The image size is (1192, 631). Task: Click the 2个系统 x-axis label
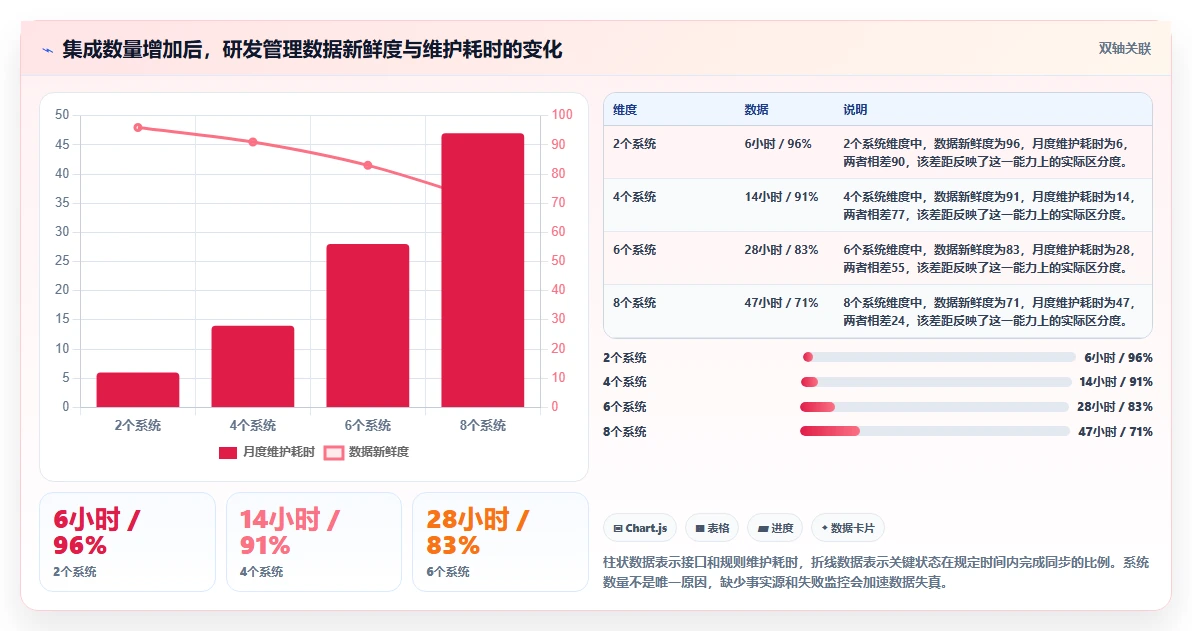[x=138, y=426]
